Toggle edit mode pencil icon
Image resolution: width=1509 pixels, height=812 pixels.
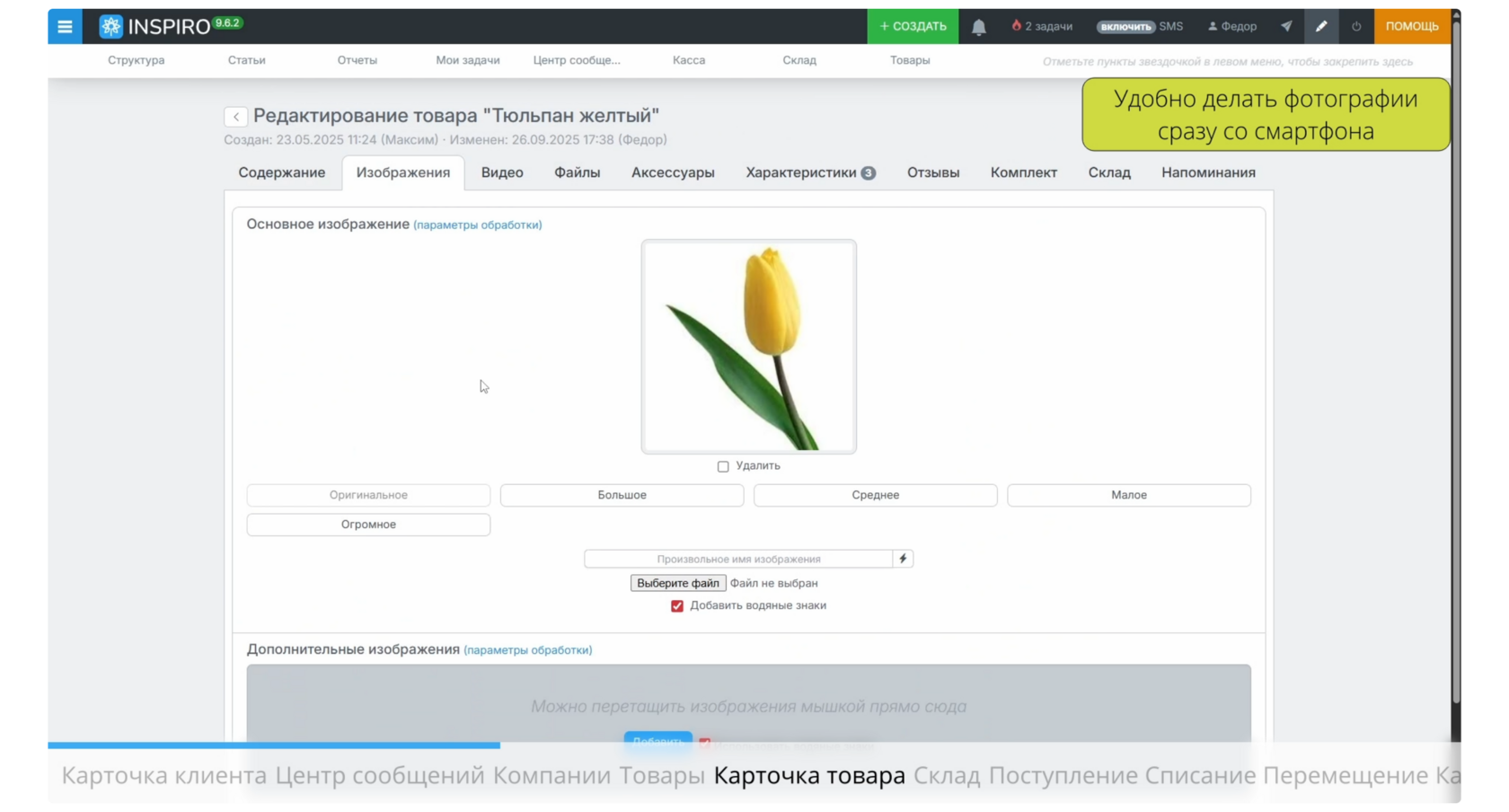(x=1321, y=26)
